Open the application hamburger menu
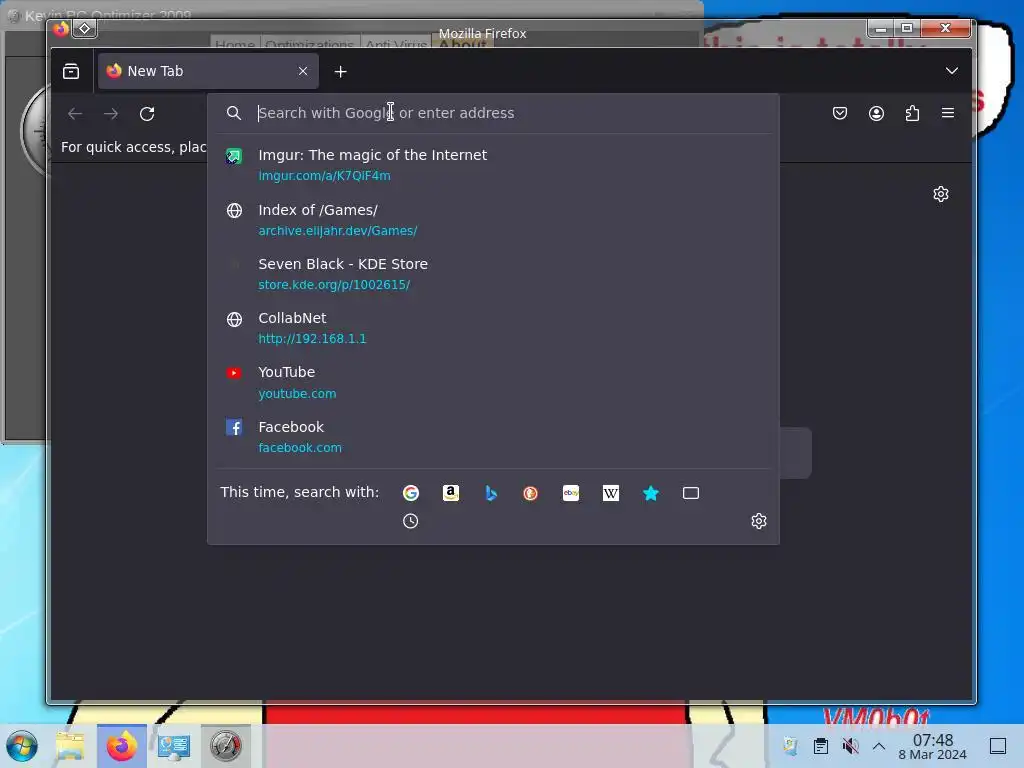This screenshot has height=768, width=1024. [948, 113]
